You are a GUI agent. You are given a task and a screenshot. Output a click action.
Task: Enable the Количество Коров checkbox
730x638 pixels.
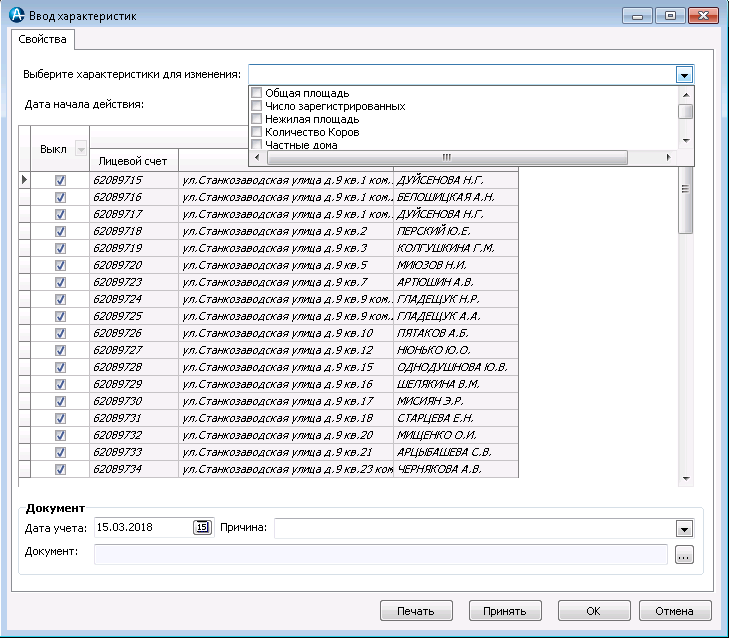click(x=257, y=132)
